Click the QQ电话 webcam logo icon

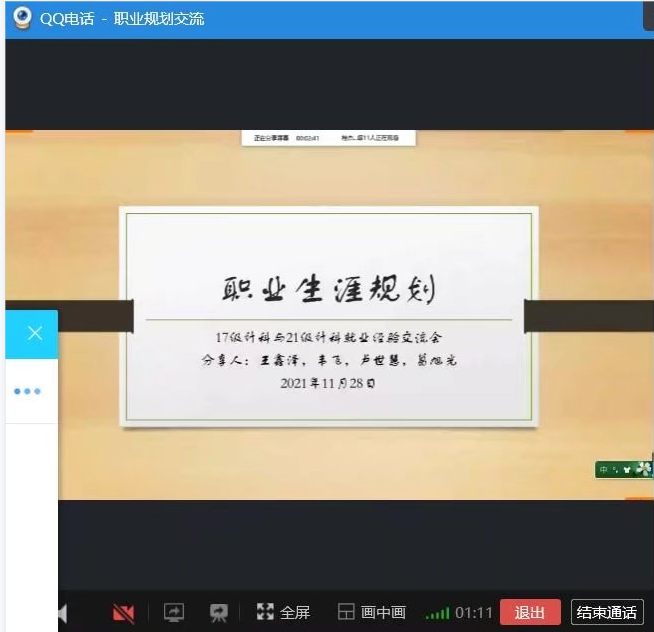coord(22,18)
